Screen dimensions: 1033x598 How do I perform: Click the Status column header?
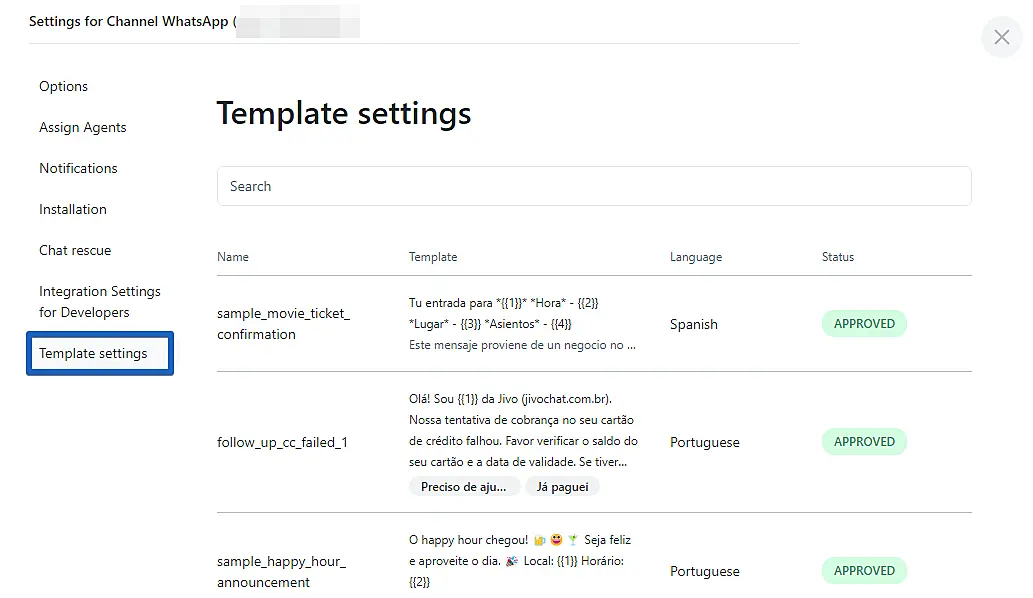point(838,257)
